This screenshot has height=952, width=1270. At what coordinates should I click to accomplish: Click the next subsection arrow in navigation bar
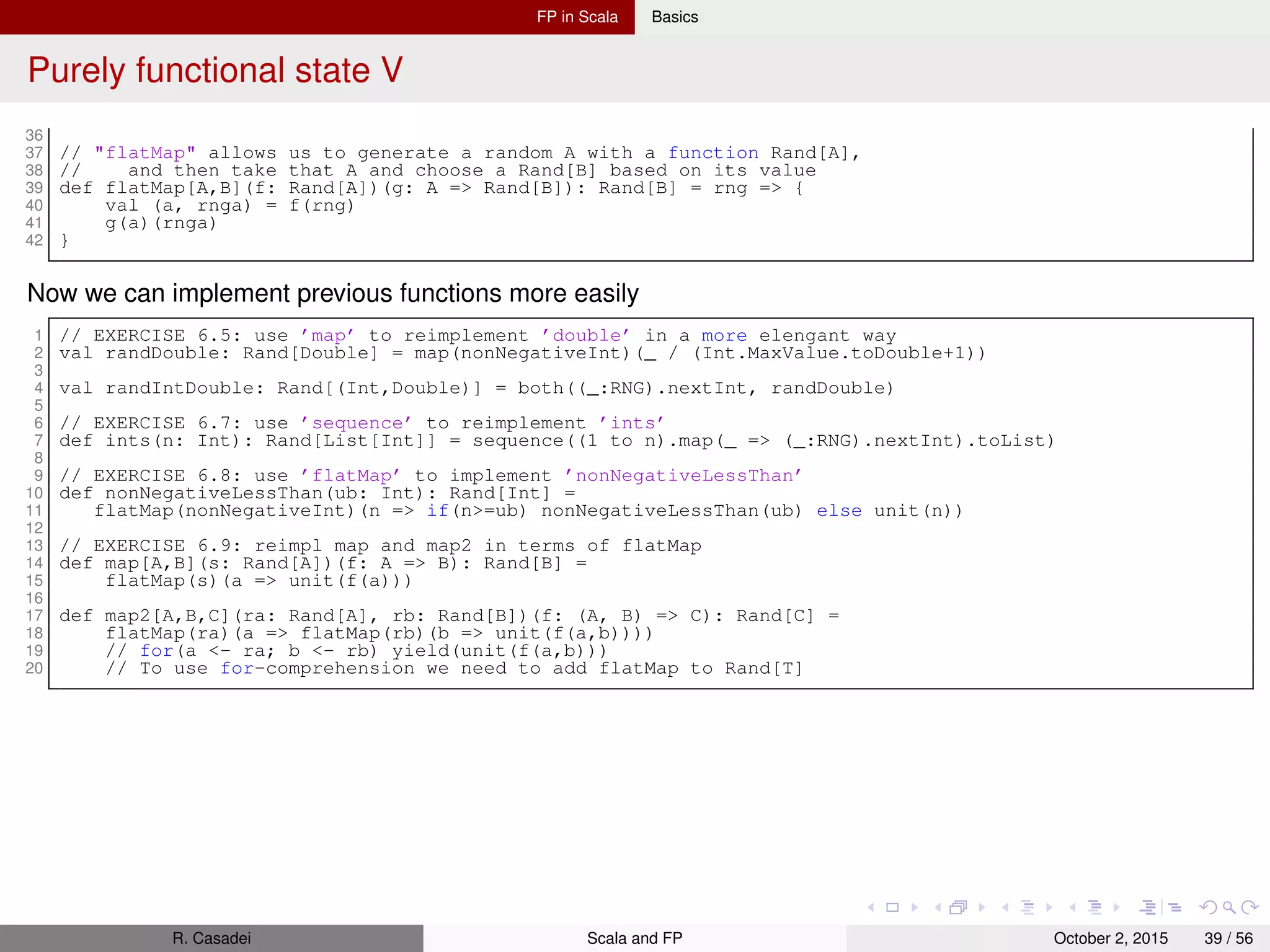(1049, 907)
